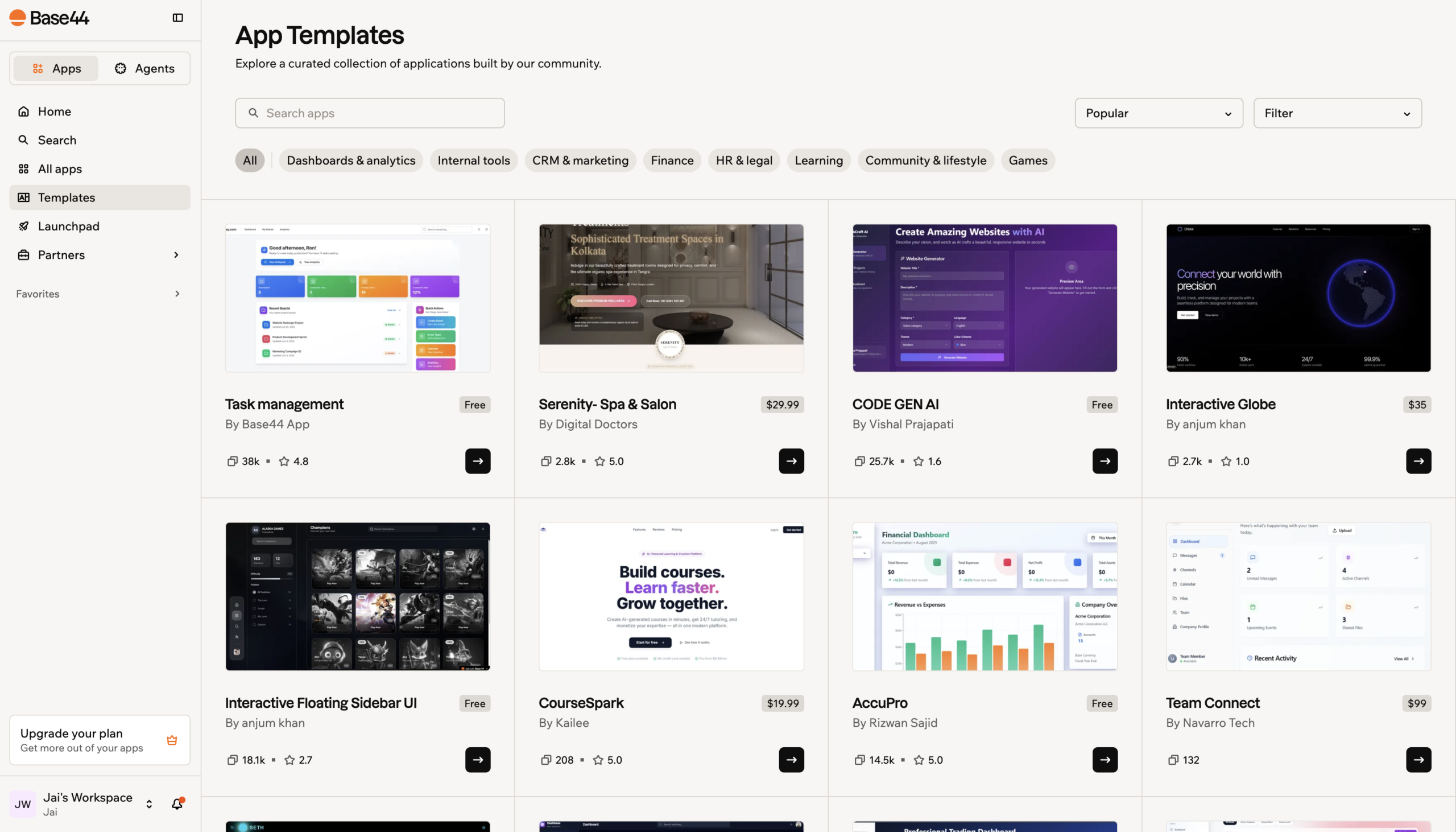1456x832 pixels.
Task: Click the star icon under AccuPro
Action: tap(919, 760)
